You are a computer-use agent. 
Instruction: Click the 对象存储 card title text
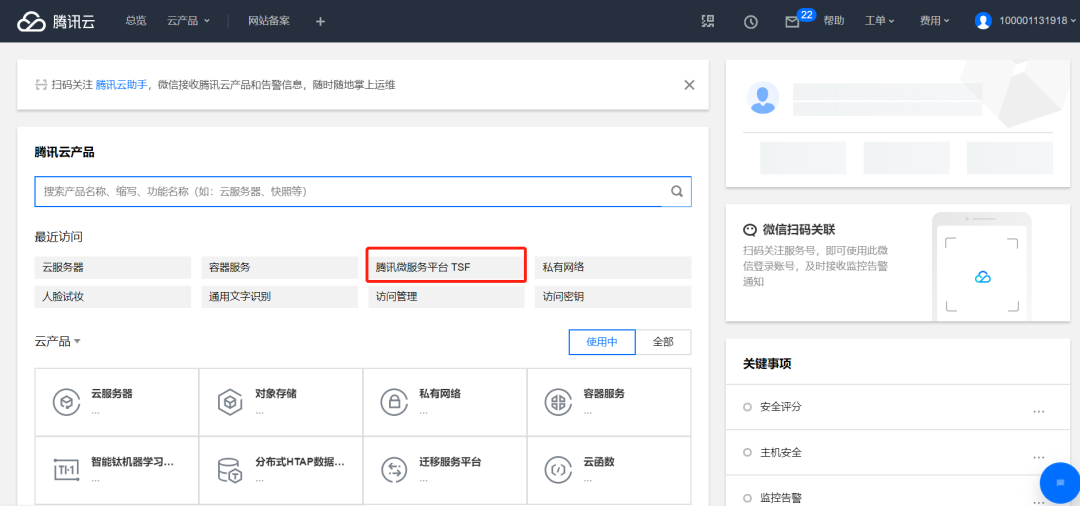(276, 394)
